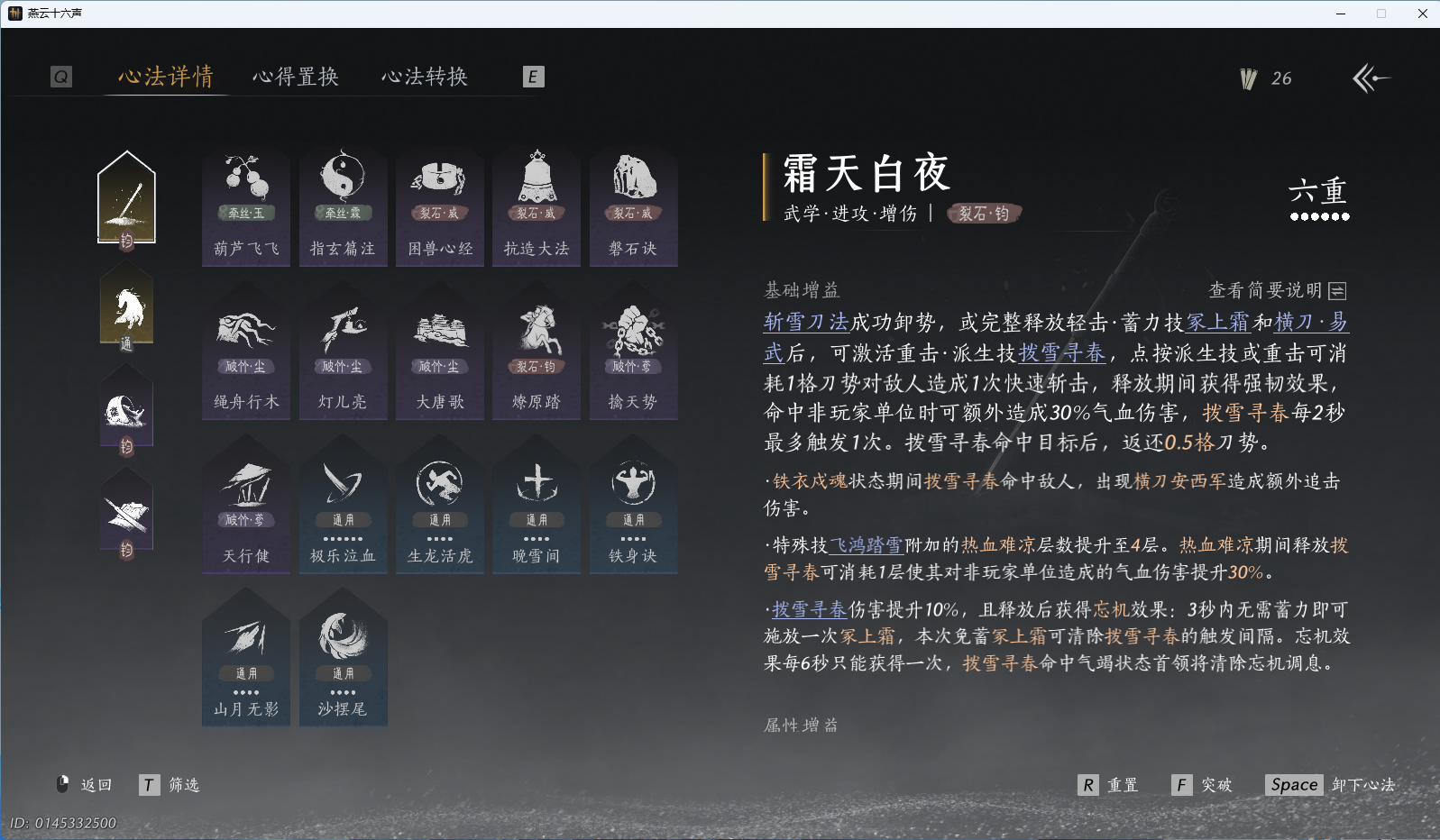
Task: Click the 裂石·钧 tag under the title
Action: [x=984, y=214]
